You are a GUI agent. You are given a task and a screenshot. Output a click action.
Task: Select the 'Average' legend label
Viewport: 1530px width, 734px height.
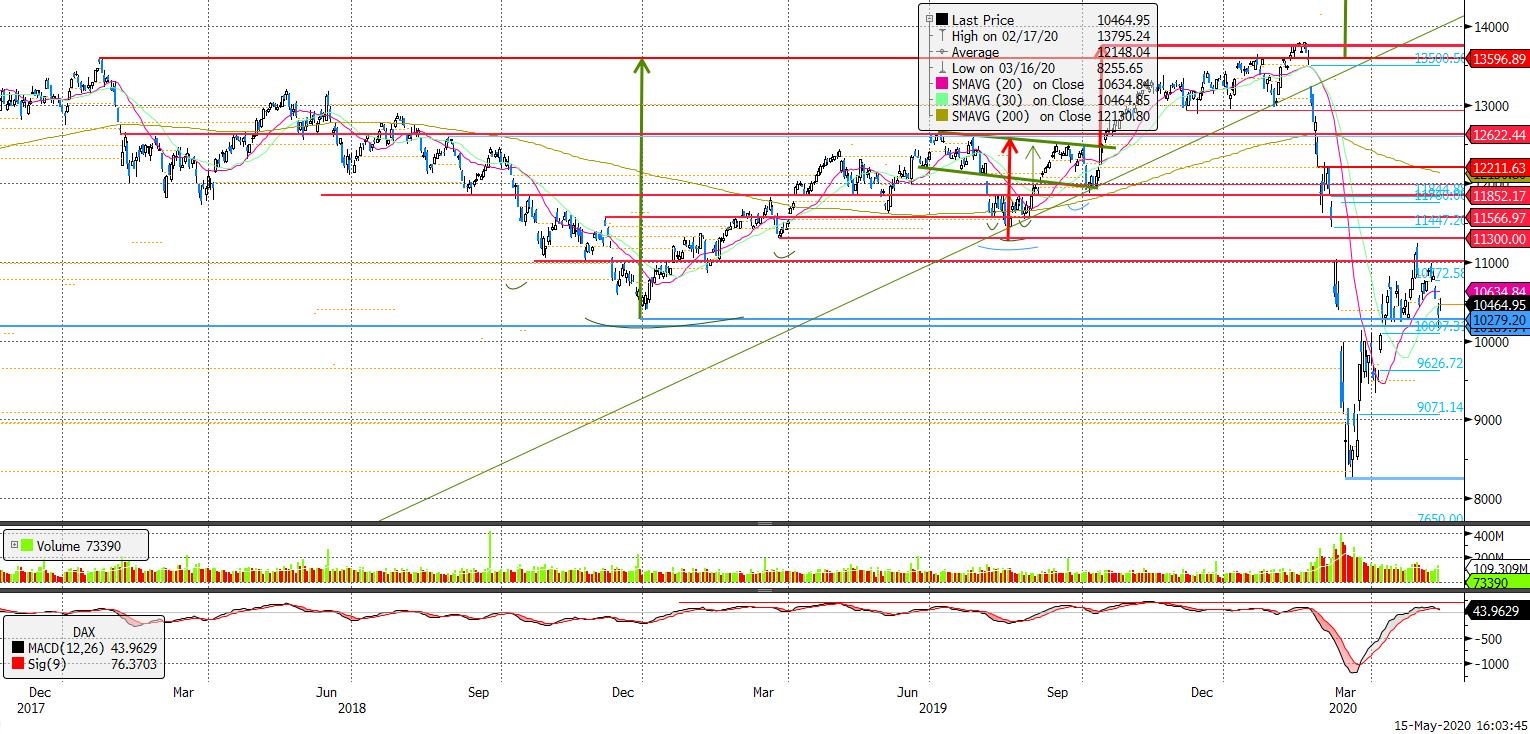pyautogui.click(x=975, y=52)
